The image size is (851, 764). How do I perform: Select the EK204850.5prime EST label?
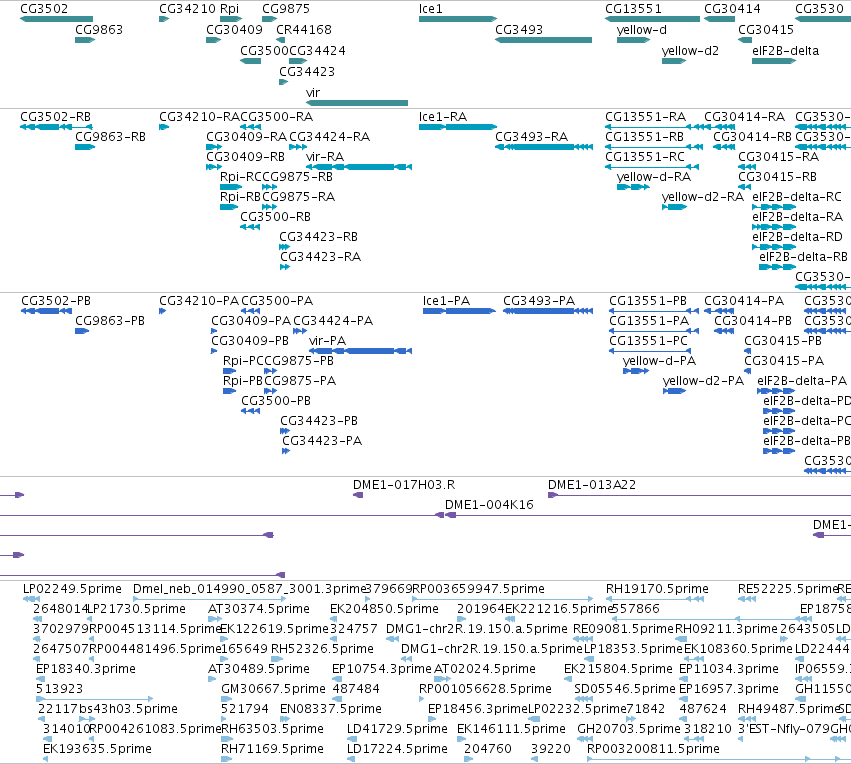click(x=384, y=609)
